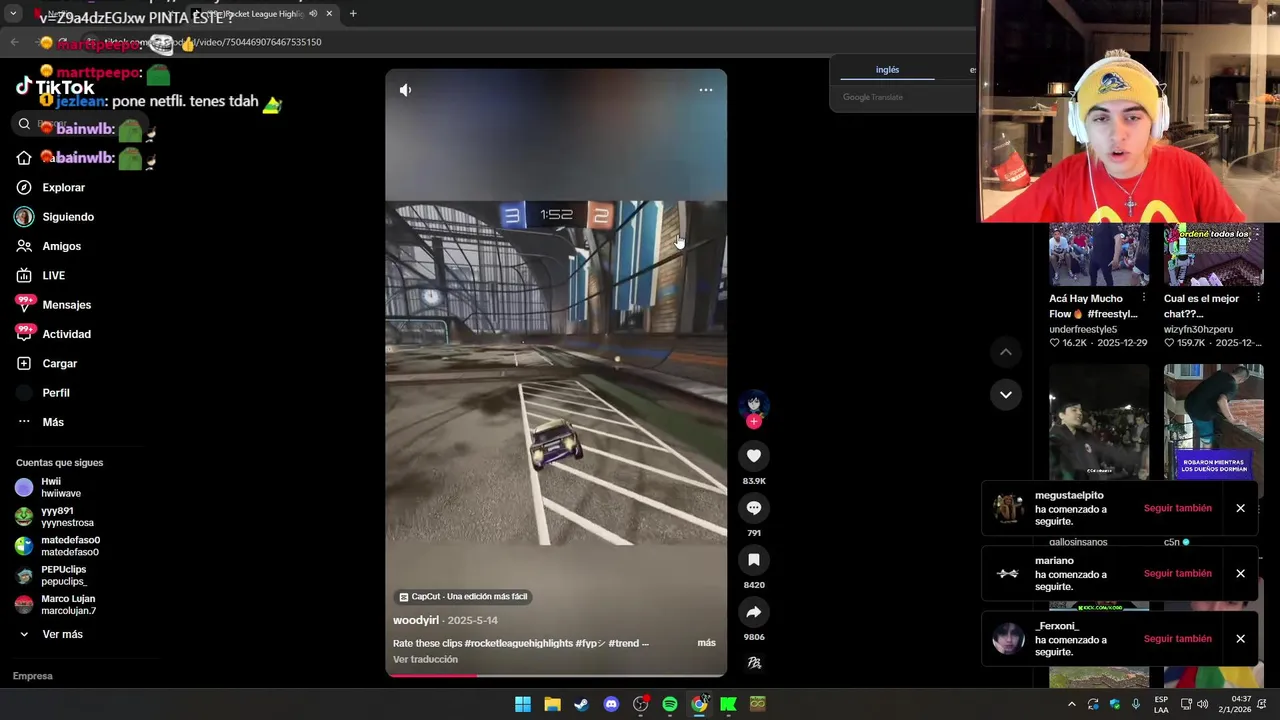Open woodyirl creator profile name
The height and width of the screenshot is (720, 1280).
[416, 620]
